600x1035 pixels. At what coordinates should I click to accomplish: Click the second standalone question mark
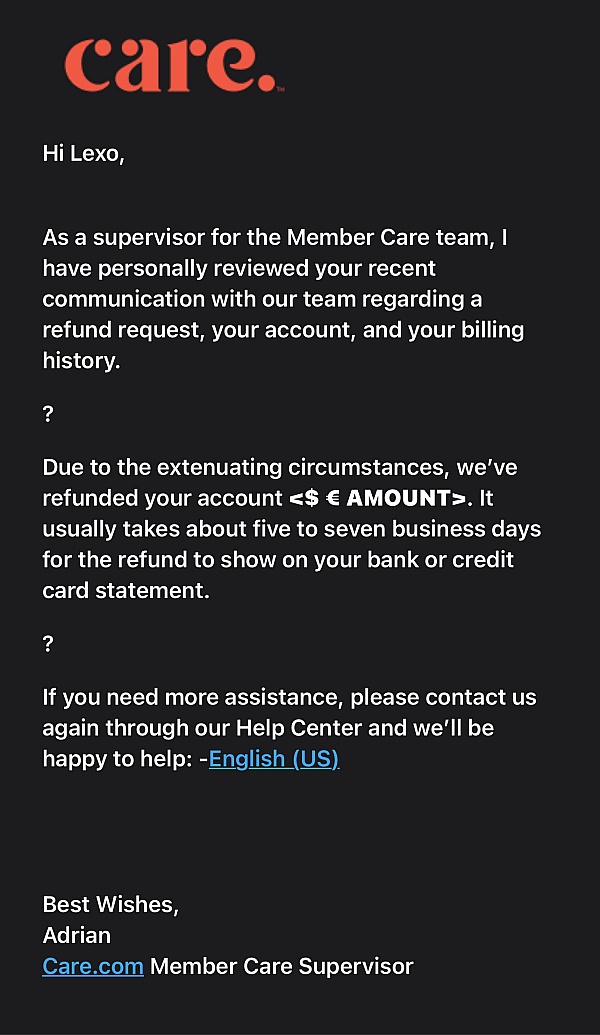point(48,644)
